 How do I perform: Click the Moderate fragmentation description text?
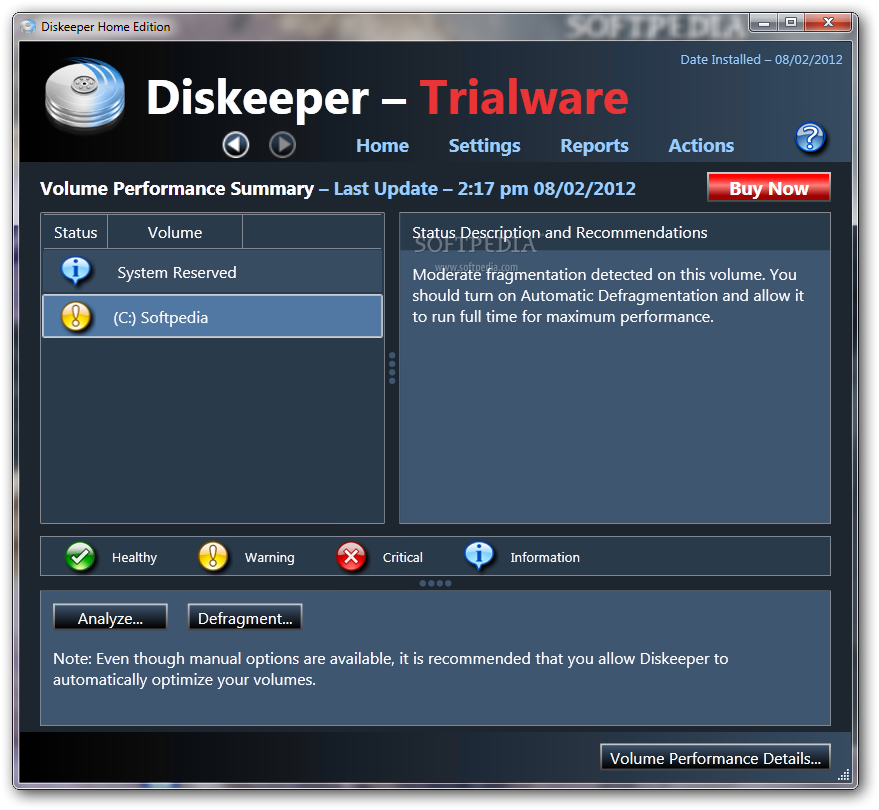608,295
